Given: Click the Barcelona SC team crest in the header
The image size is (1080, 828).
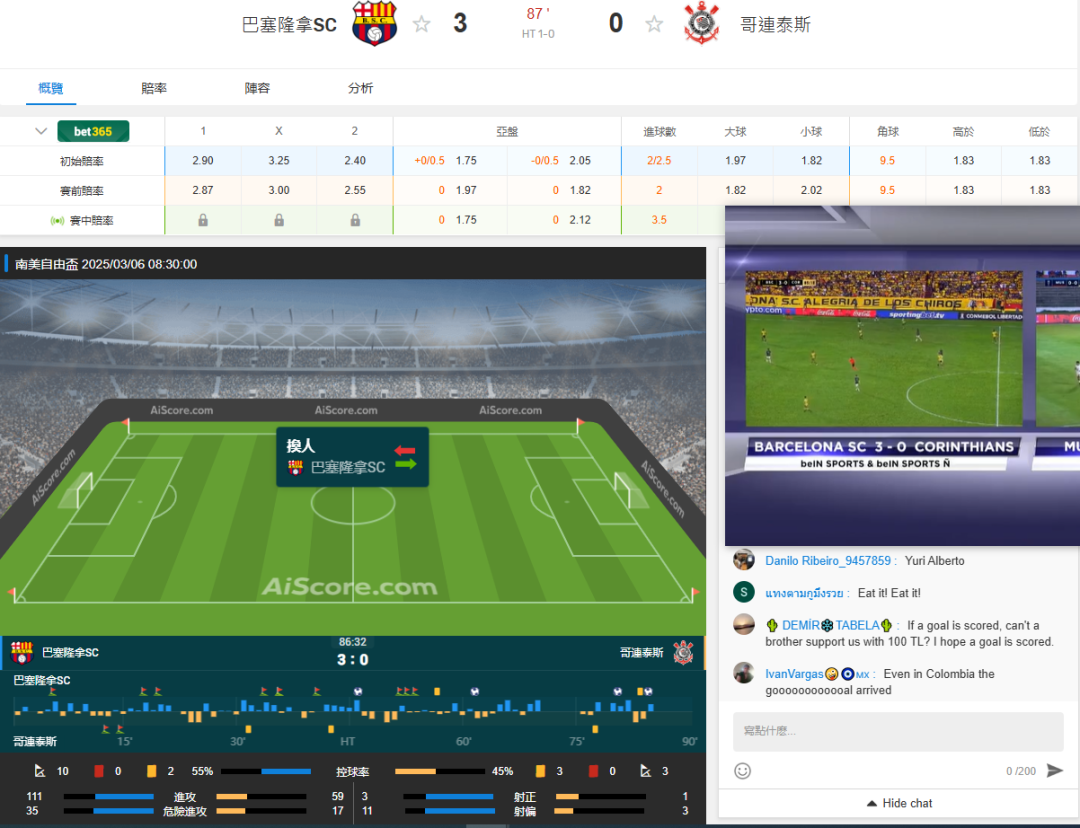Looking at the screenshot, I should click(x=374, y=23).
